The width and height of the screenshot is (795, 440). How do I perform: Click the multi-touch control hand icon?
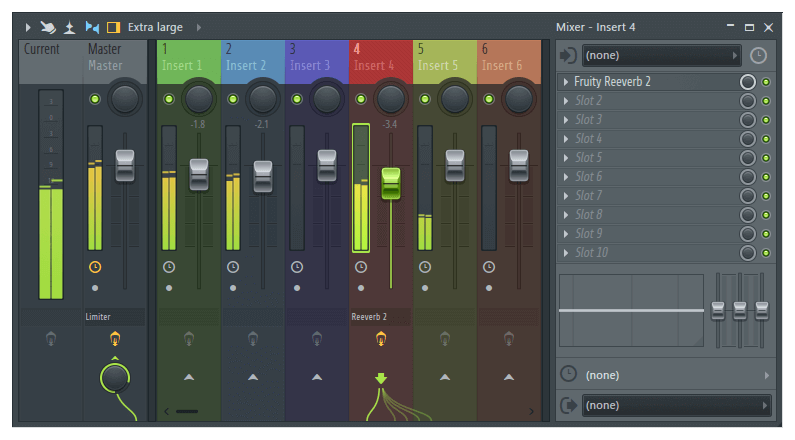(49, 26)
